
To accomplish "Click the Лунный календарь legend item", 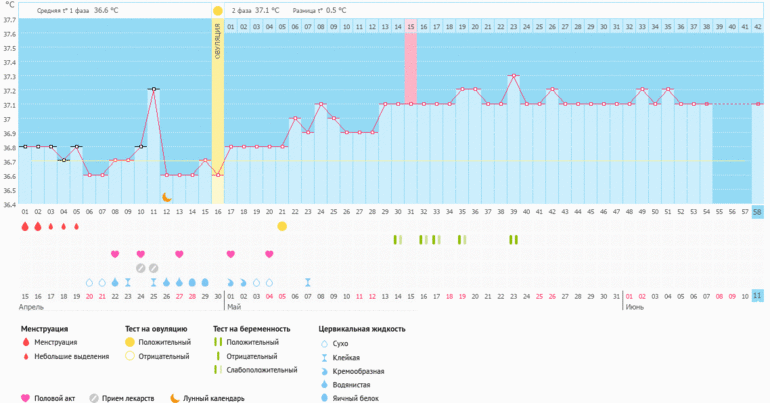I will click(x=212, y=398).
